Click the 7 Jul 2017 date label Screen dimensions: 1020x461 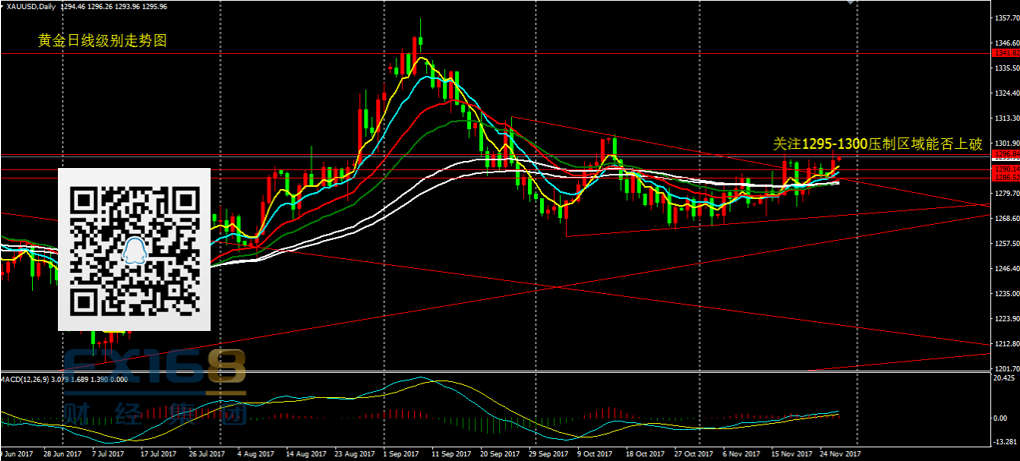click(106, 454)
